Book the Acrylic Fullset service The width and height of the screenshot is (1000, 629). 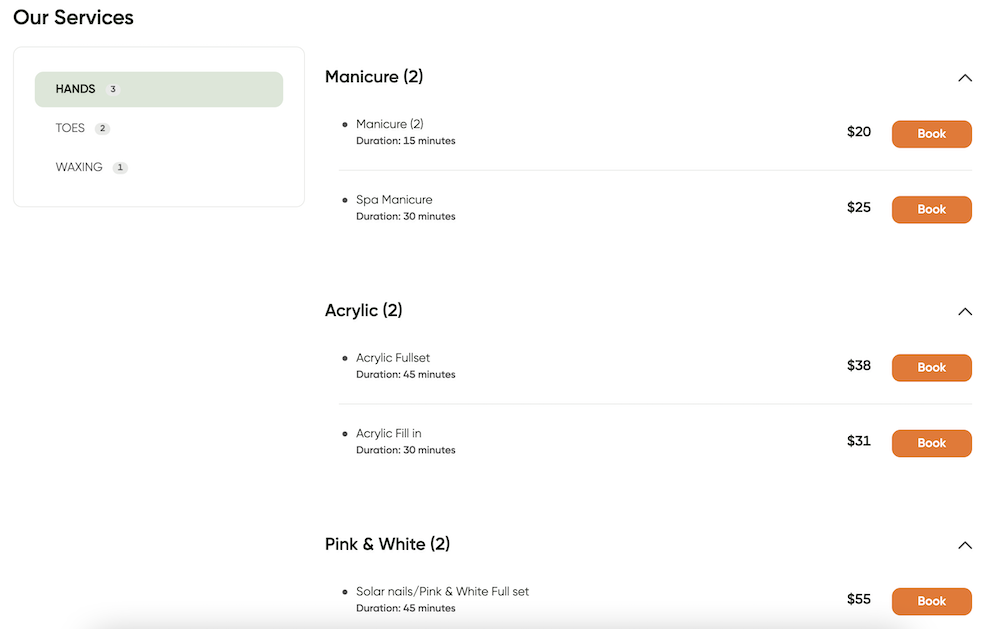coord(931,367)
